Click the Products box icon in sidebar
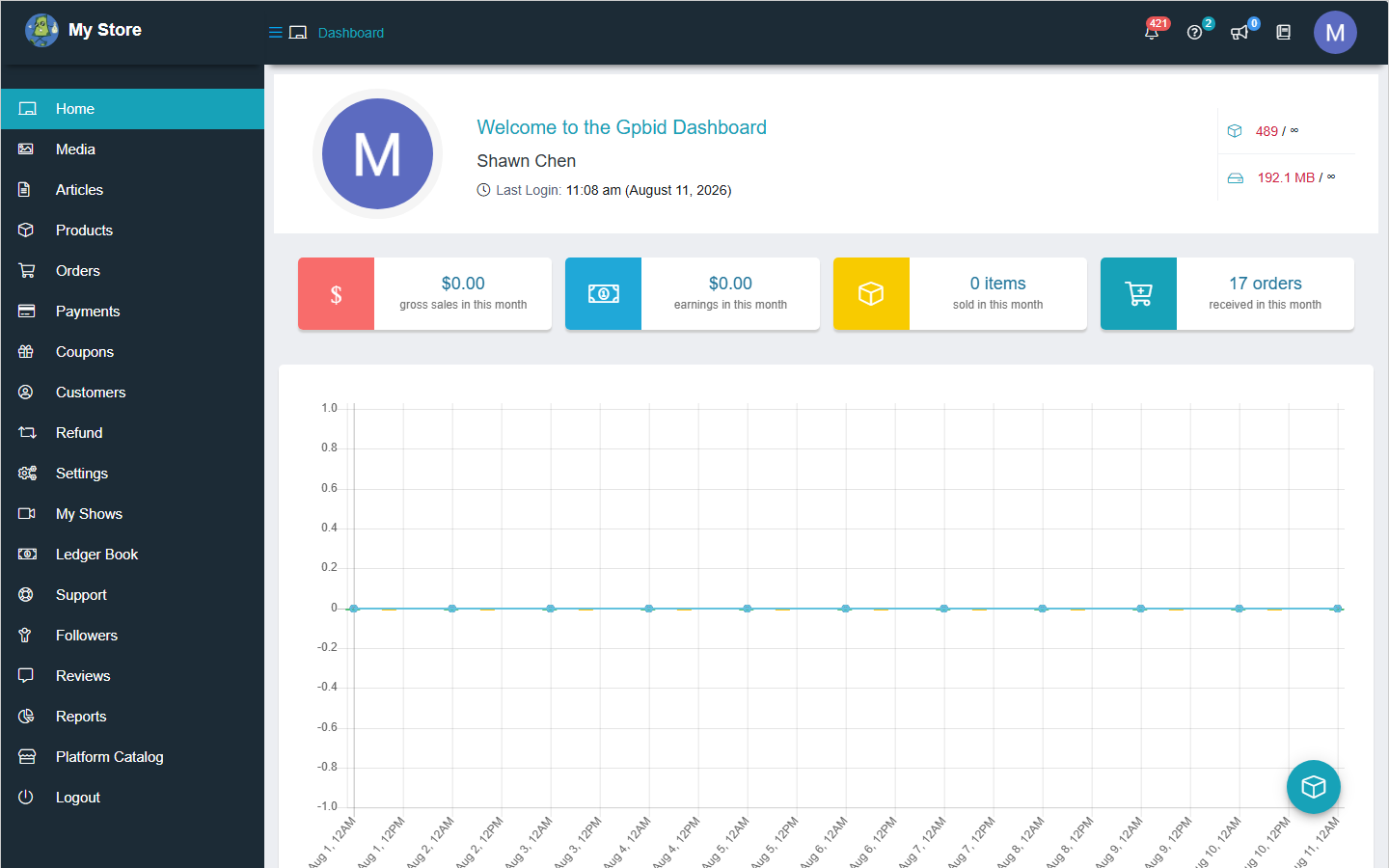Screen dimensions: 1389x868 tap(26, 231)
